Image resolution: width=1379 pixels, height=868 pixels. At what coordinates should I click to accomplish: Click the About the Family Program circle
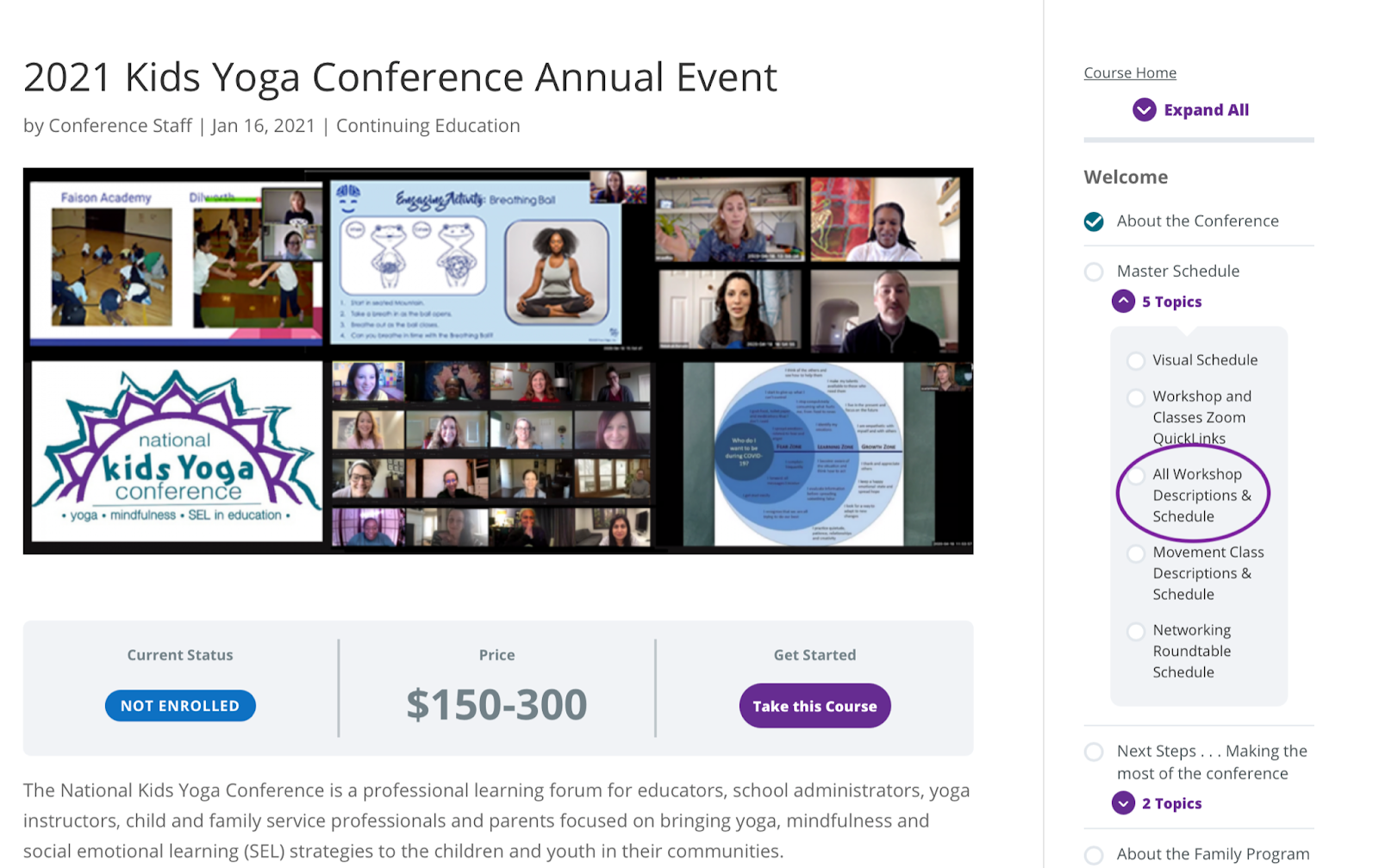1094,854
